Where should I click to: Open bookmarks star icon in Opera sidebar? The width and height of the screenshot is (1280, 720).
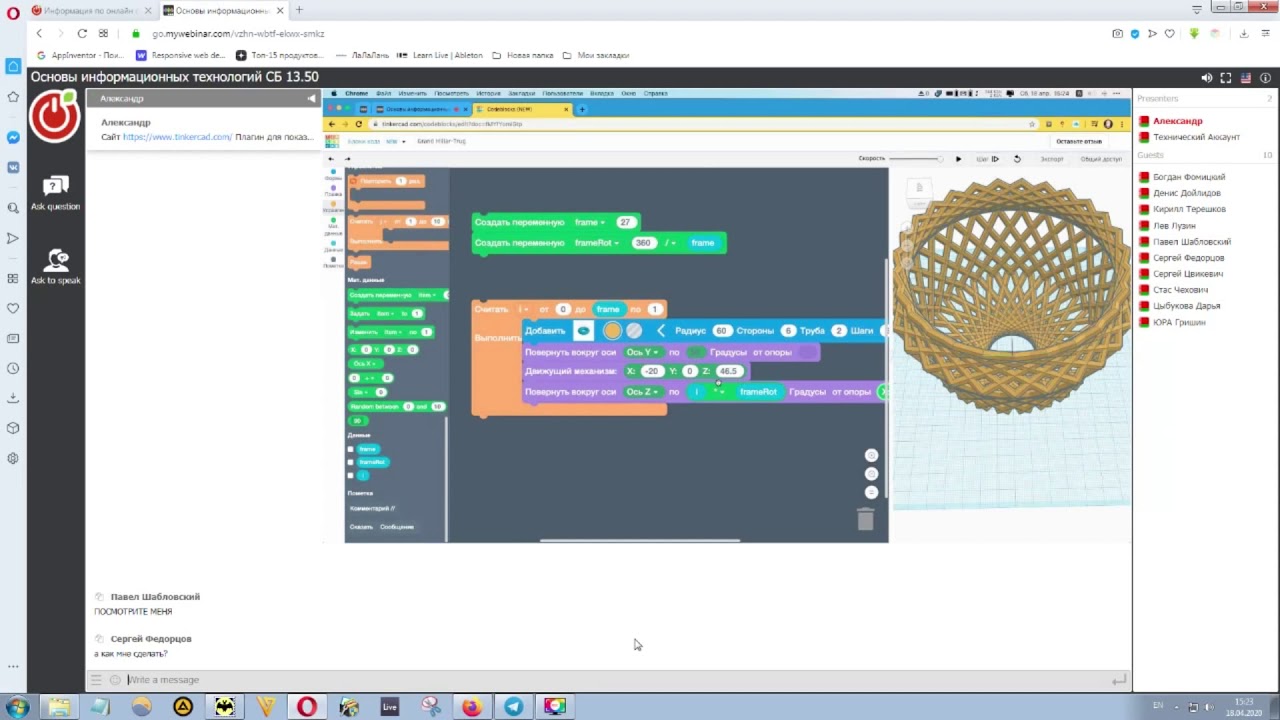(13, 97)
